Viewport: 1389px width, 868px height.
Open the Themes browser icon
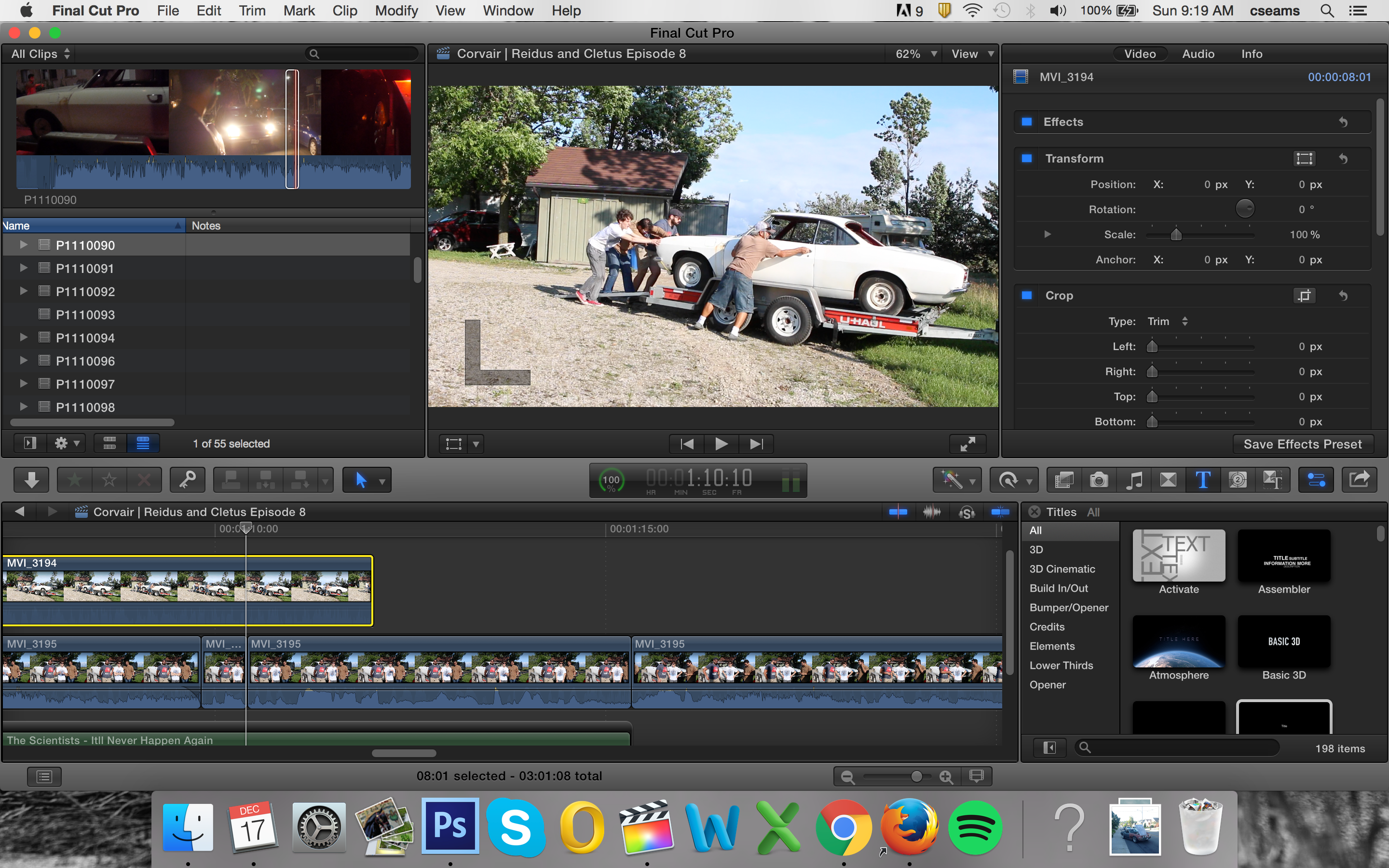tap(1272, 480)
